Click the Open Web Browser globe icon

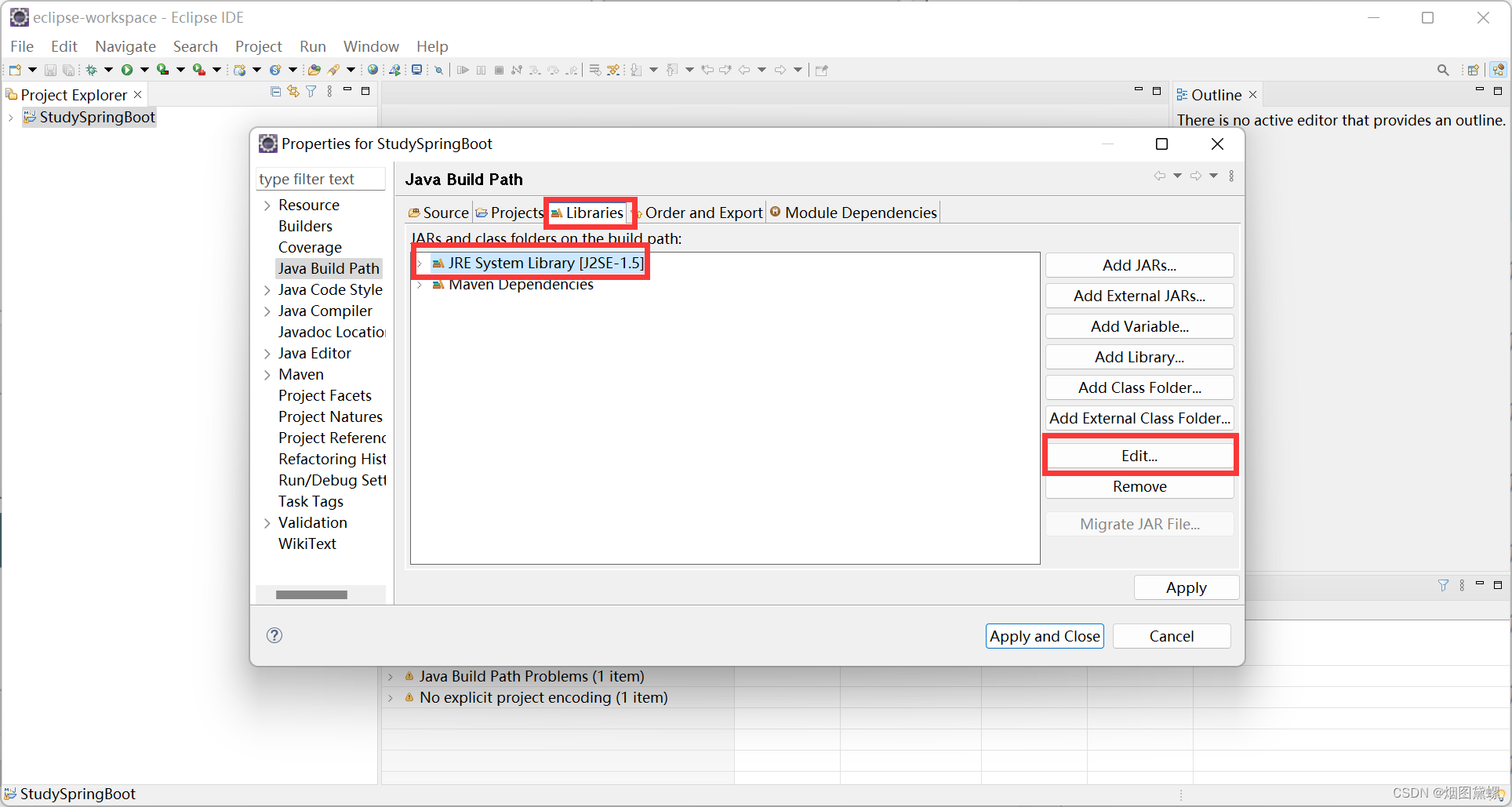tap(373, 70)
